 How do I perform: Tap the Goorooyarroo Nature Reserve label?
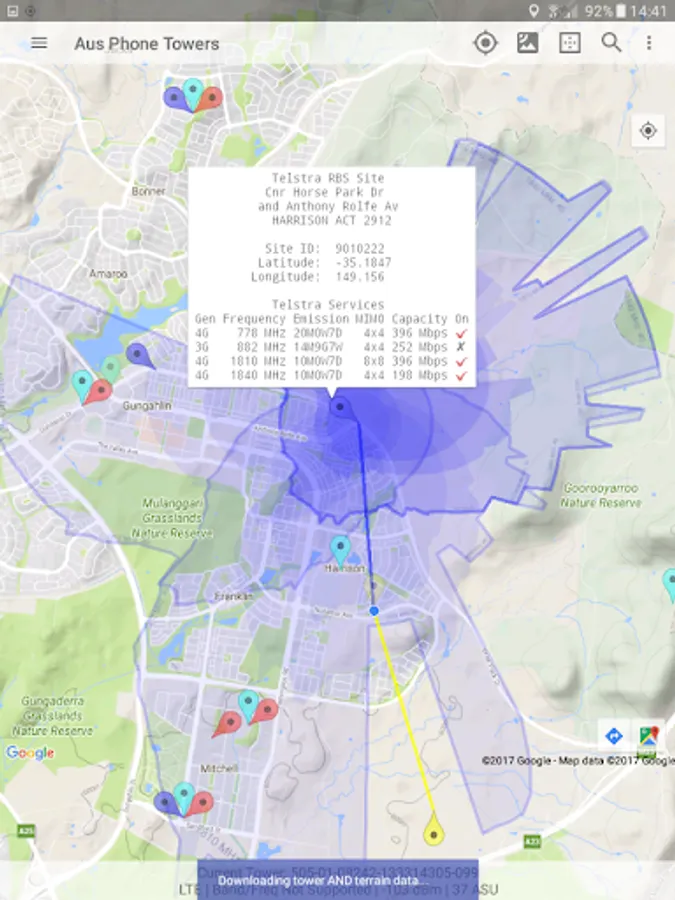pos(600,495)
